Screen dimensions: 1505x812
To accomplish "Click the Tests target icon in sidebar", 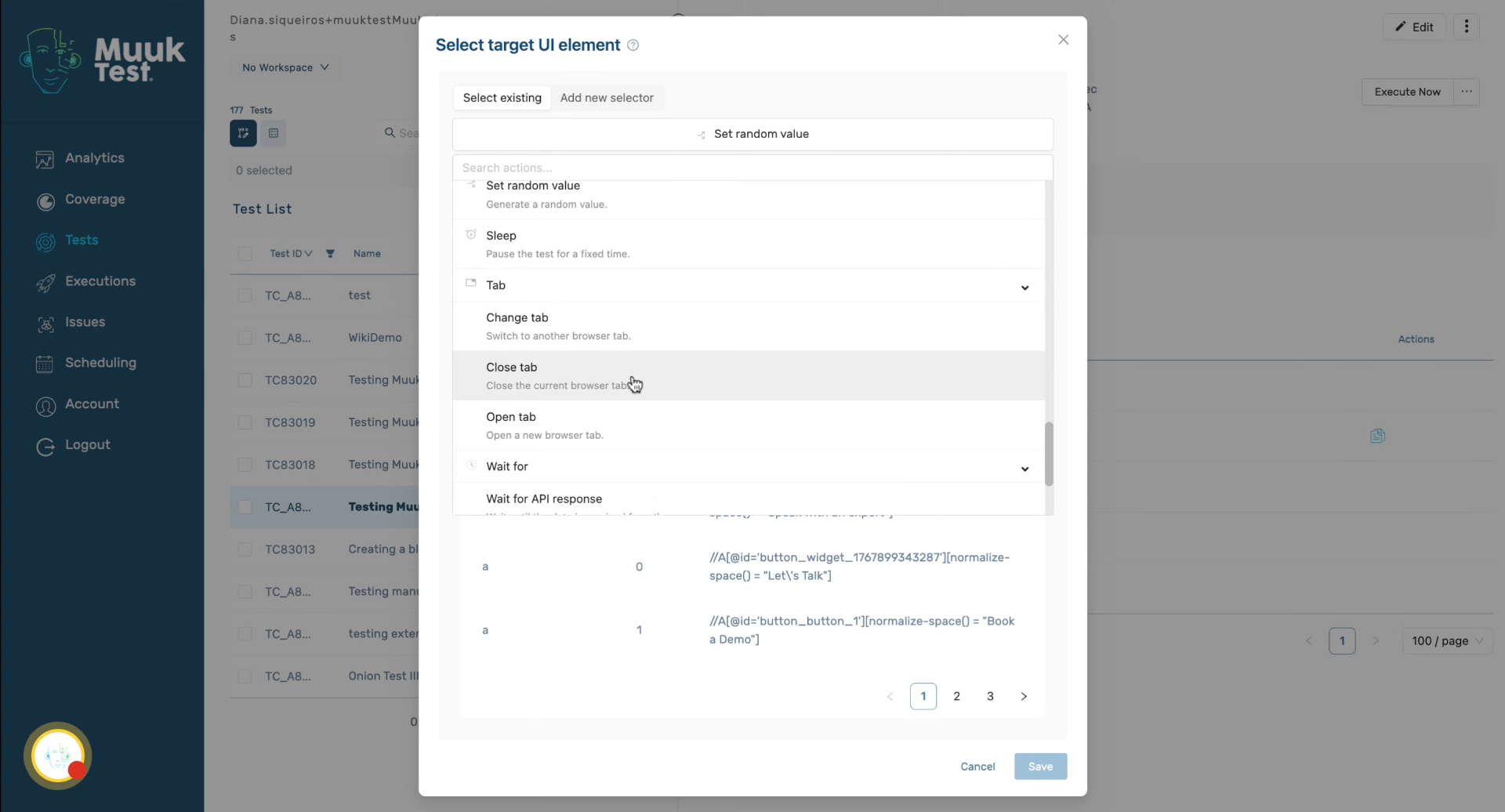I will [45, 241].
